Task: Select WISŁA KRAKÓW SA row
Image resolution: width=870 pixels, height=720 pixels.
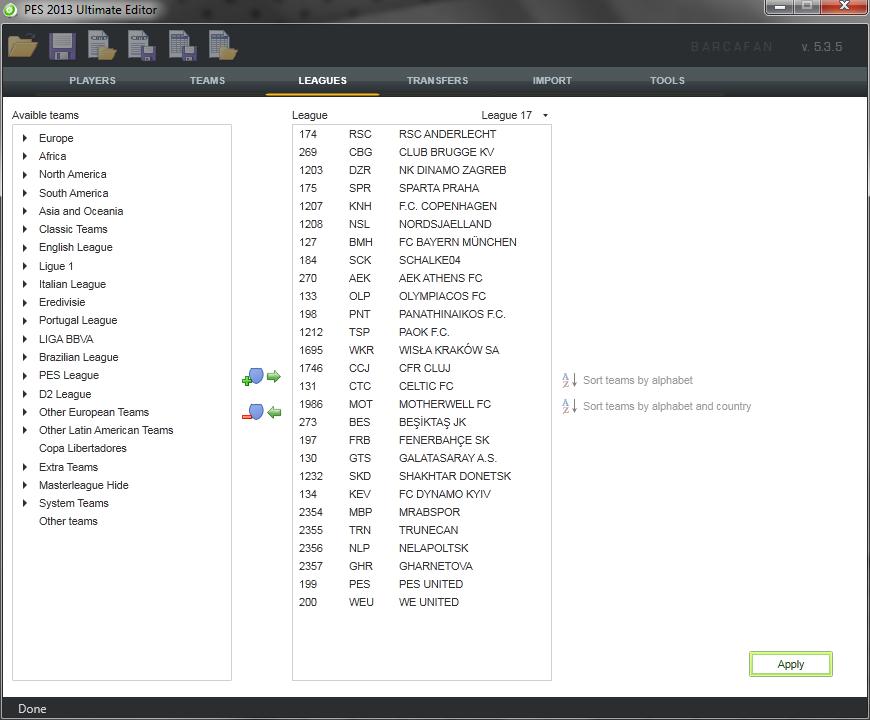Action: click(422, 350)
